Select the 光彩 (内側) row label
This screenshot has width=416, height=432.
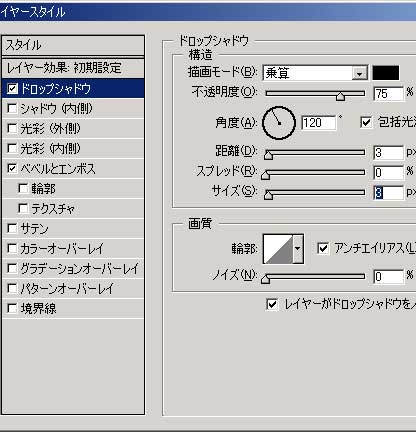[x=50, y=149]
